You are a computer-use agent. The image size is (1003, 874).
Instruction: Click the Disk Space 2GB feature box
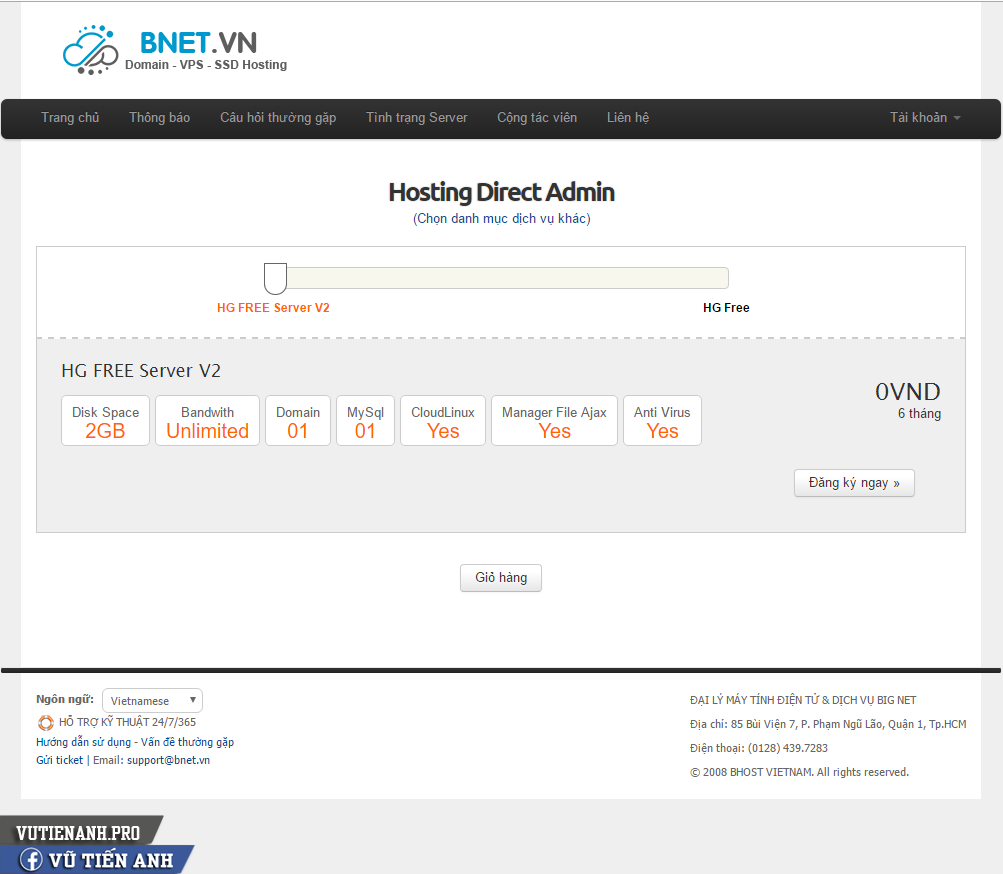tap(106, 420)
